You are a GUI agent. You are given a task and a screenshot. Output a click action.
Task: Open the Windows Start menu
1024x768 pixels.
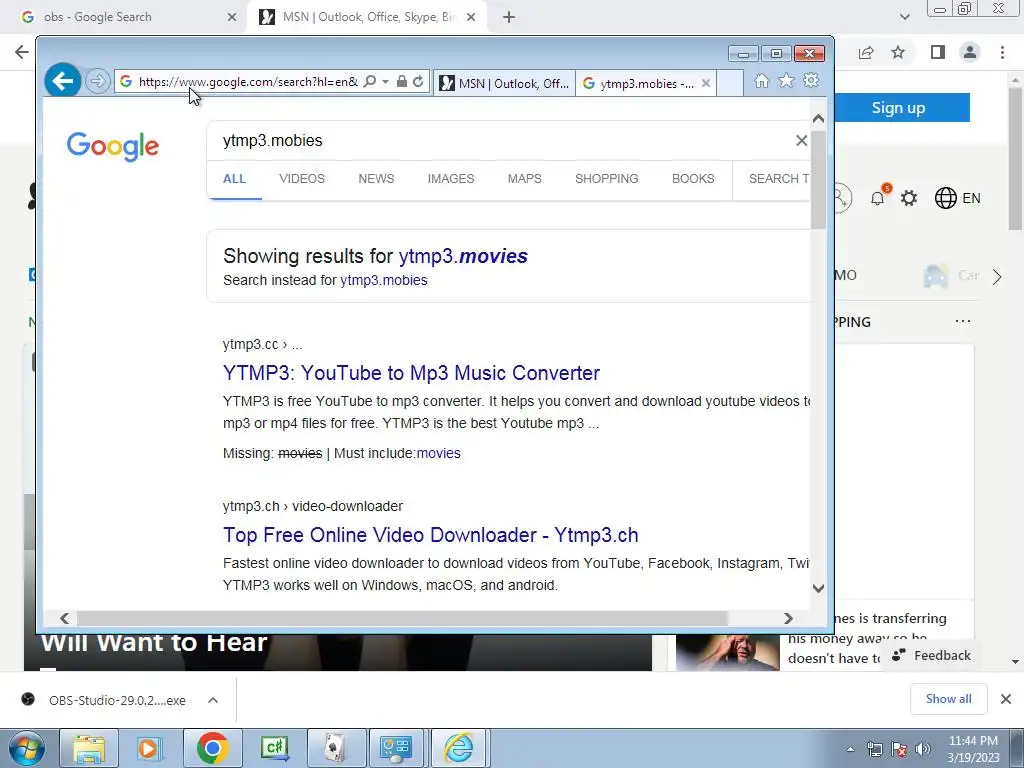(27, 748)
